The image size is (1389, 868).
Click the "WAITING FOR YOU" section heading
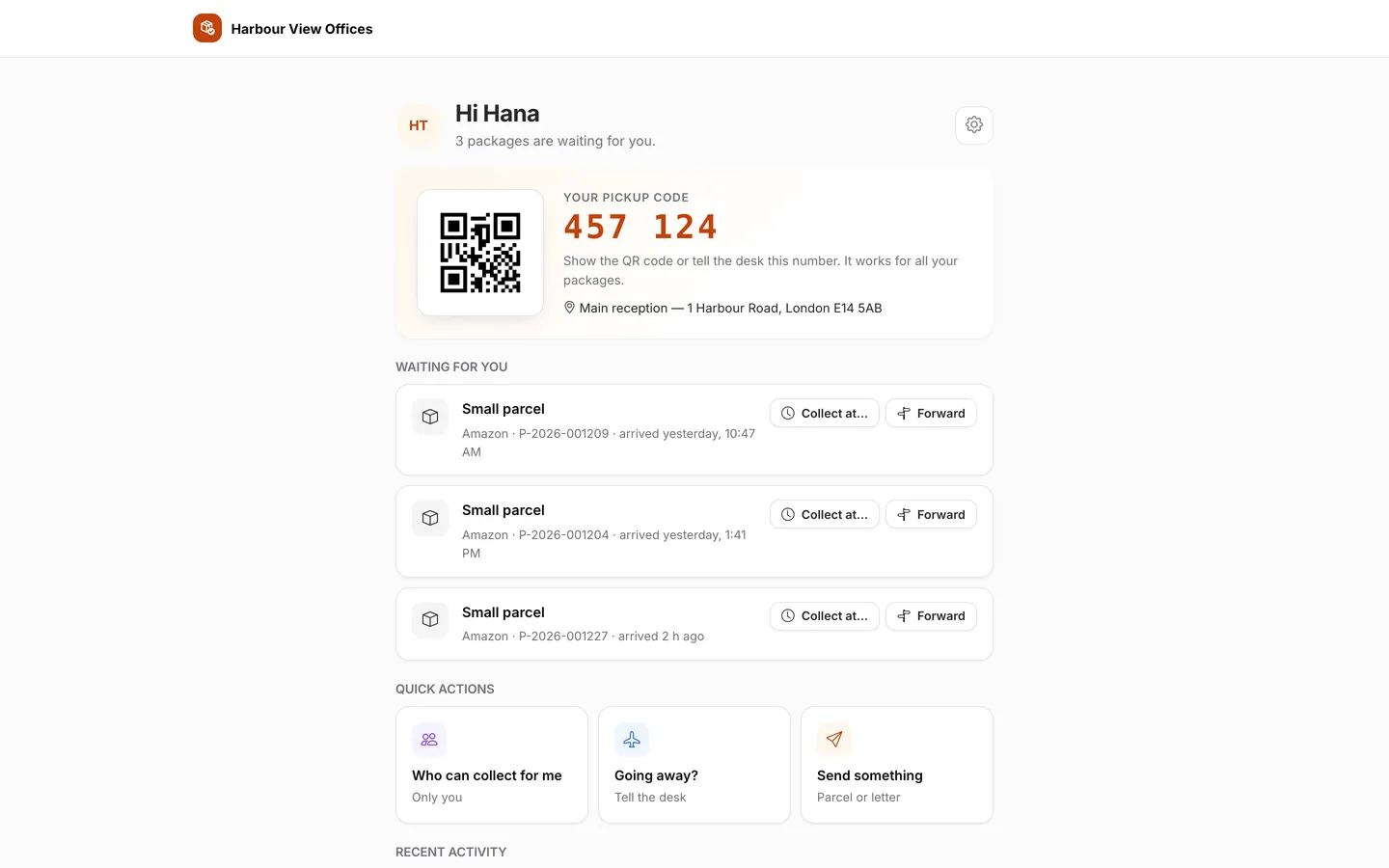(x=451, y=366)
